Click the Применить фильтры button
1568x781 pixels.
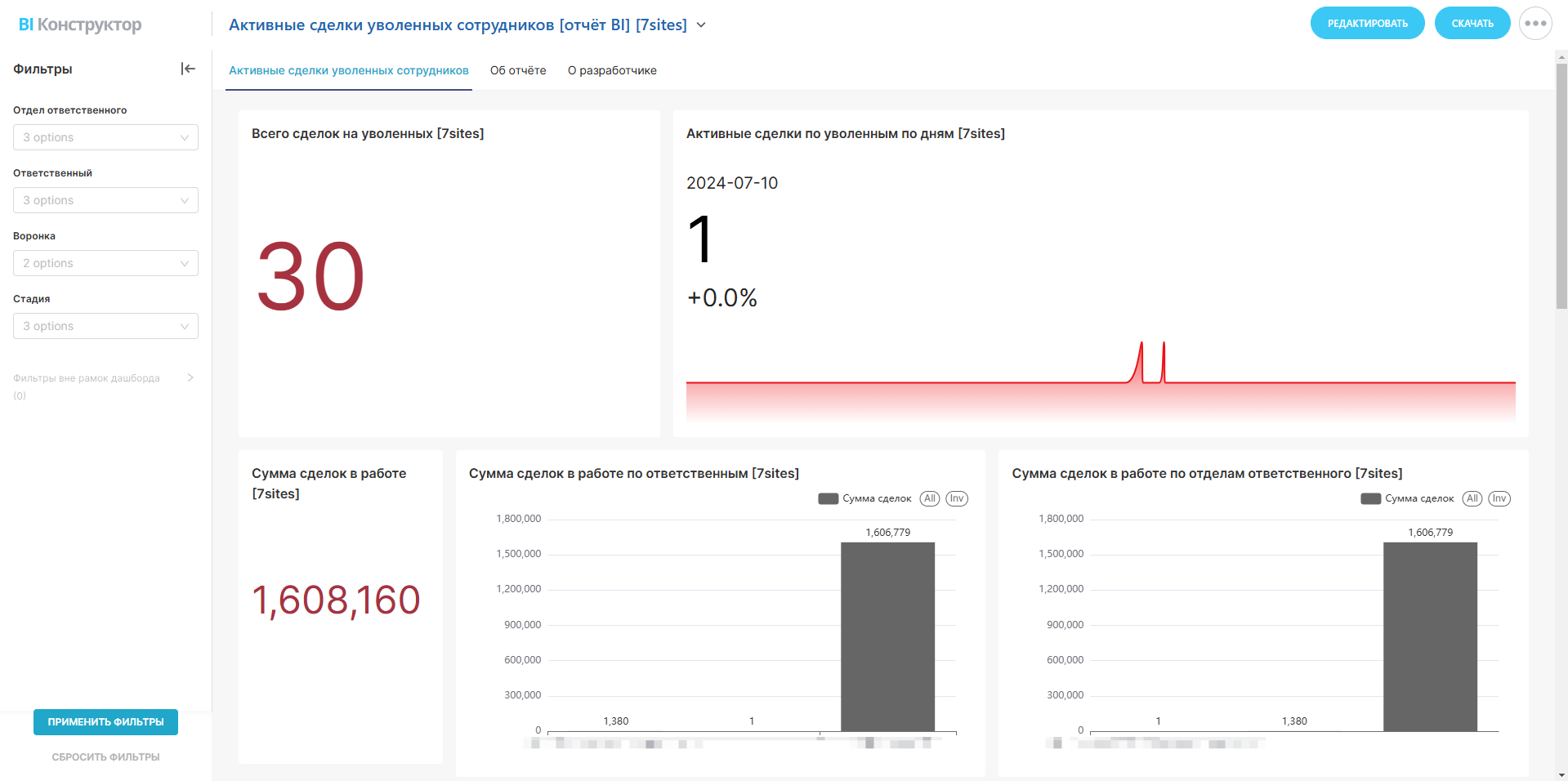tap(105, 722)
